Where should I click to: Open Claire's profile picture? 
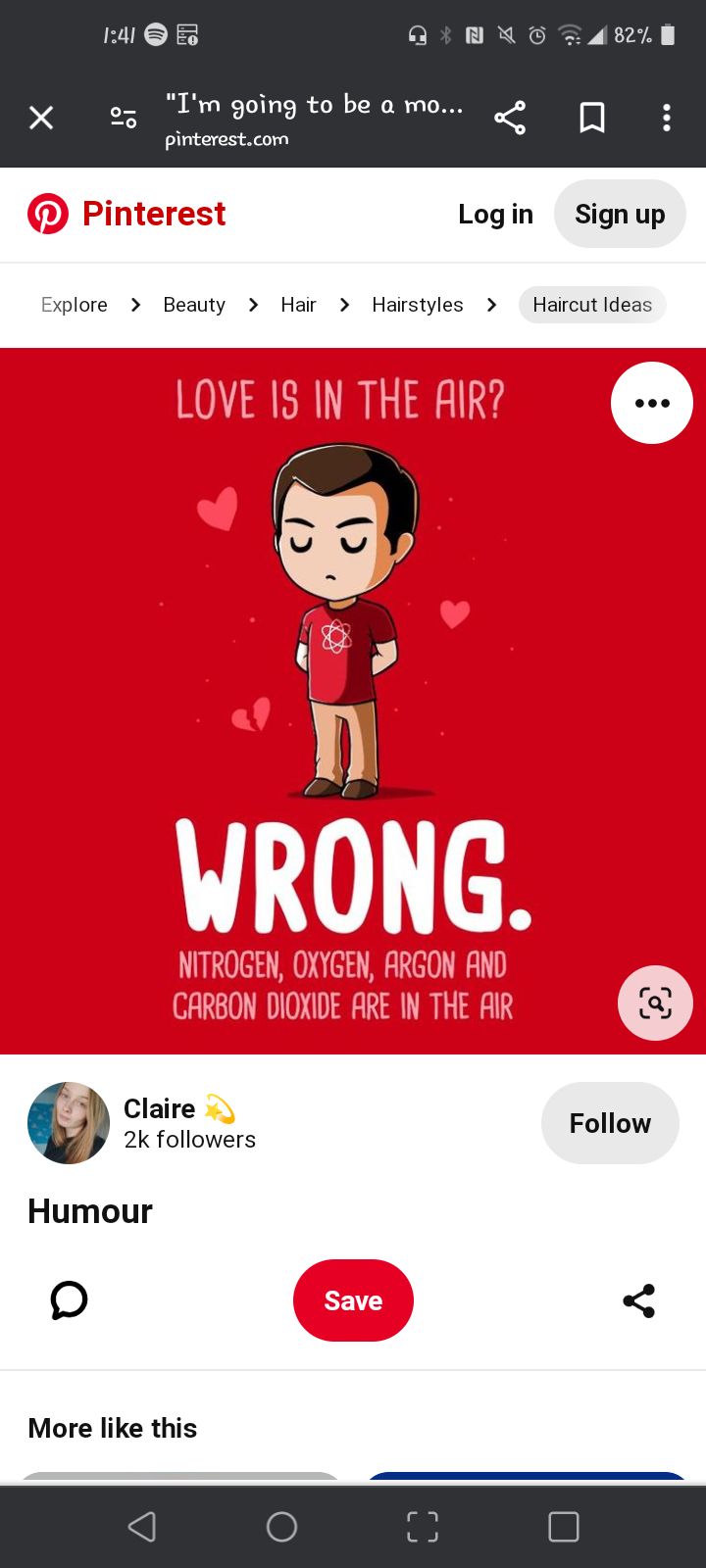(69, 1123)
